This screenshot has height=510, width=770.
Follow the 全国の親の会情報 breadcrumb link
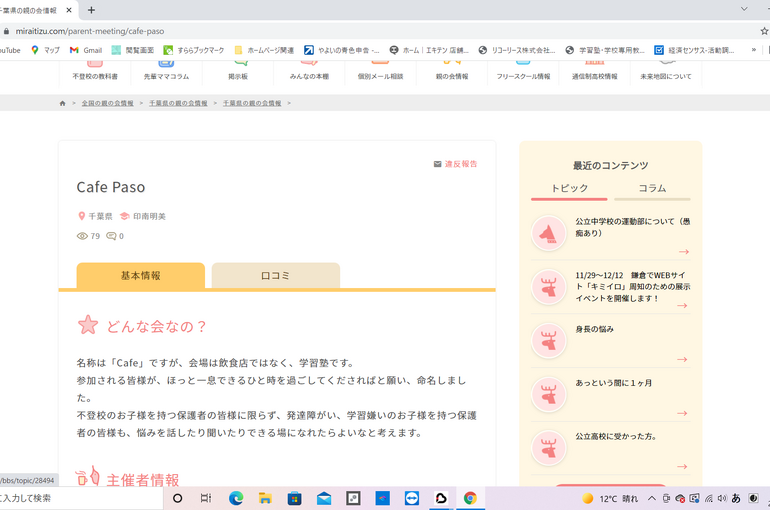click(x=108, y=103)
